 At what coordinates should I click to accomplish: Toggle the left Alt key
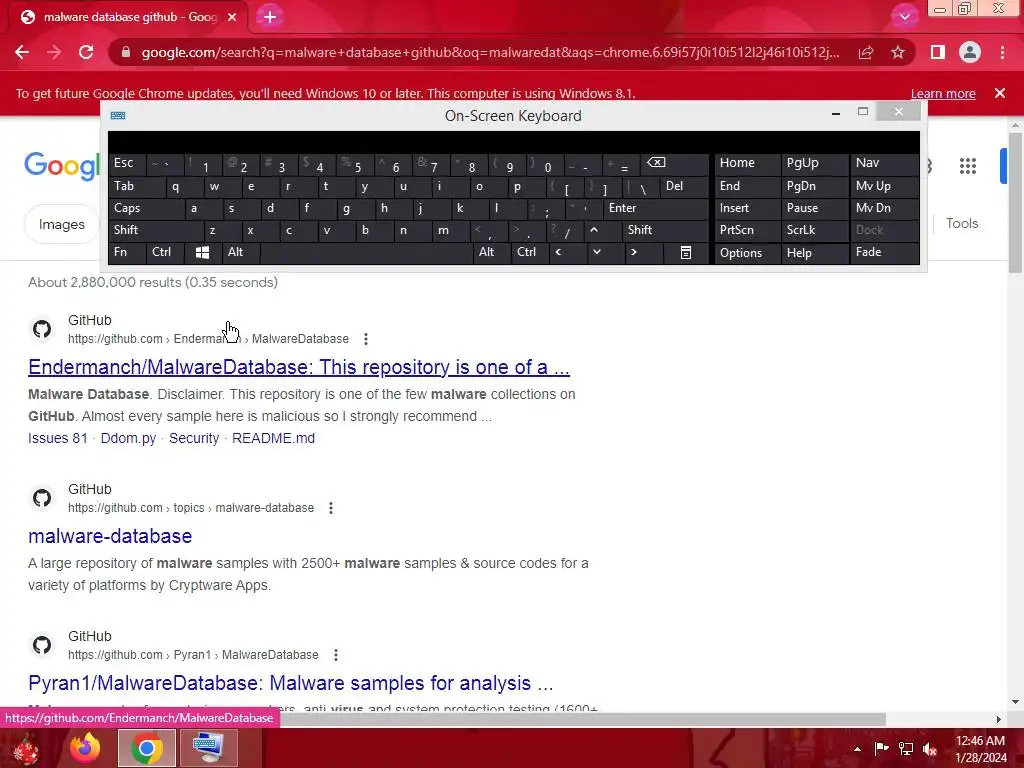pos(241,252)
